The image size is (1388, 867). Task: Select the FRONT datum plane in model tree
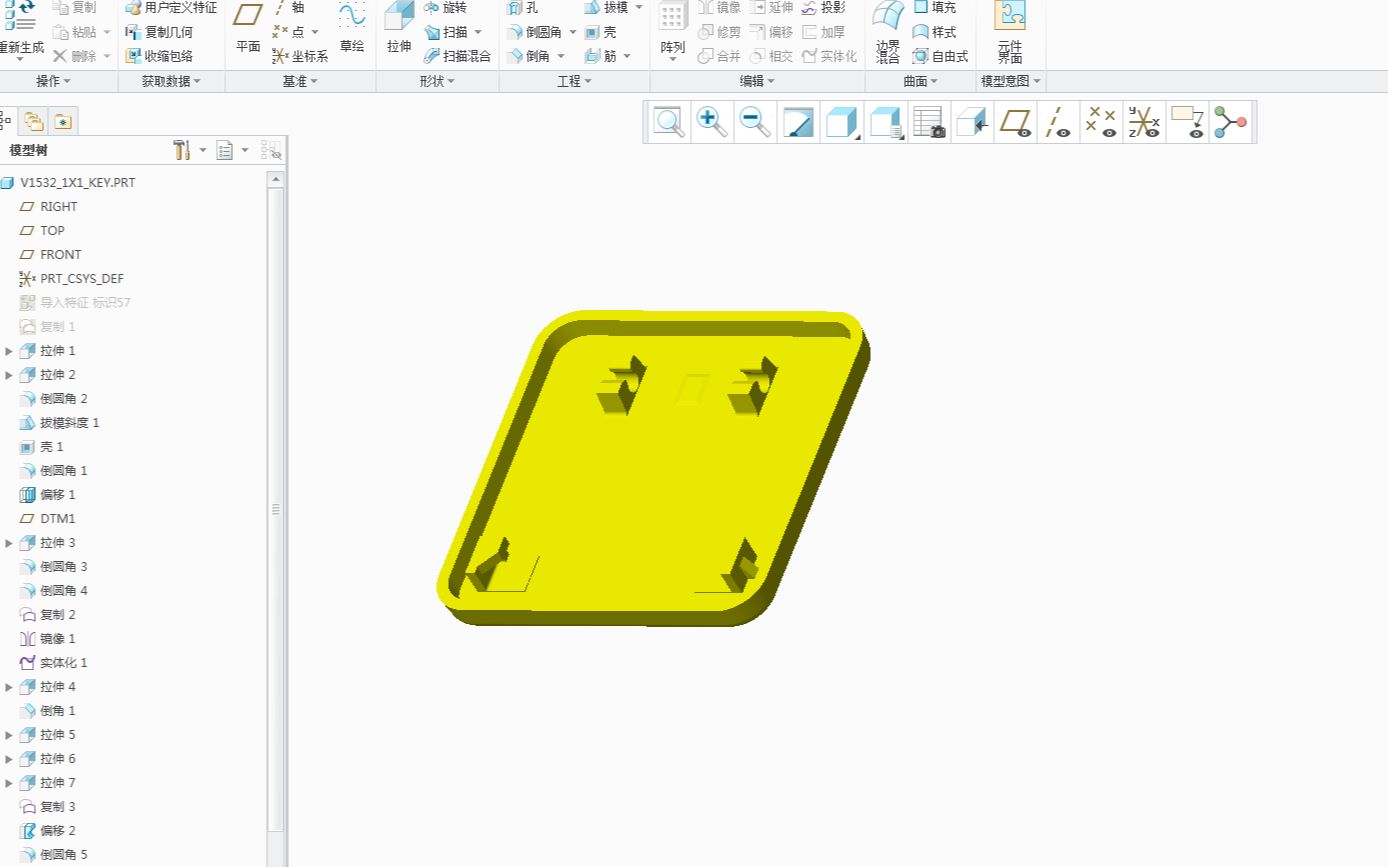(x=61, y=254)
